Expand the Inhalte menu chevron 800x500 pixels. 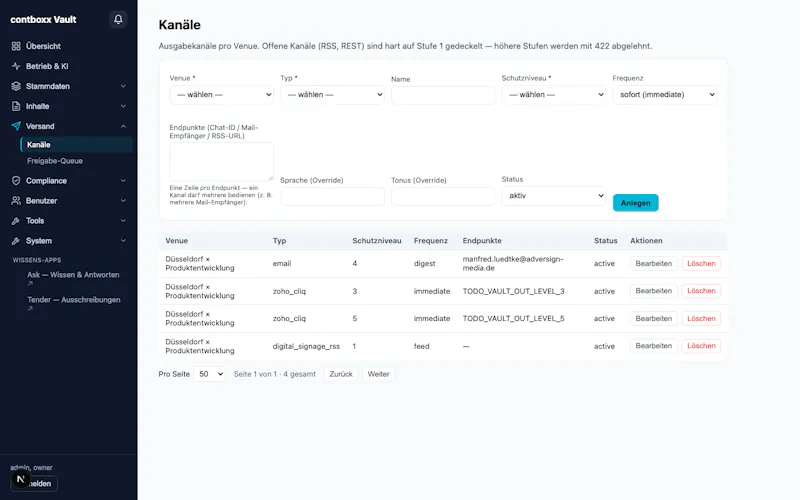(123, 106)
